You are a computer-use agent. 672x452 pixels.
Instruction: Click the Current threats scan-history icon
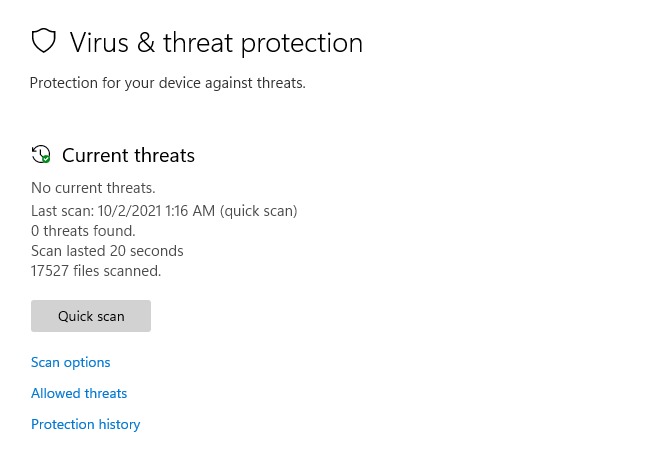tap(41, 155)
